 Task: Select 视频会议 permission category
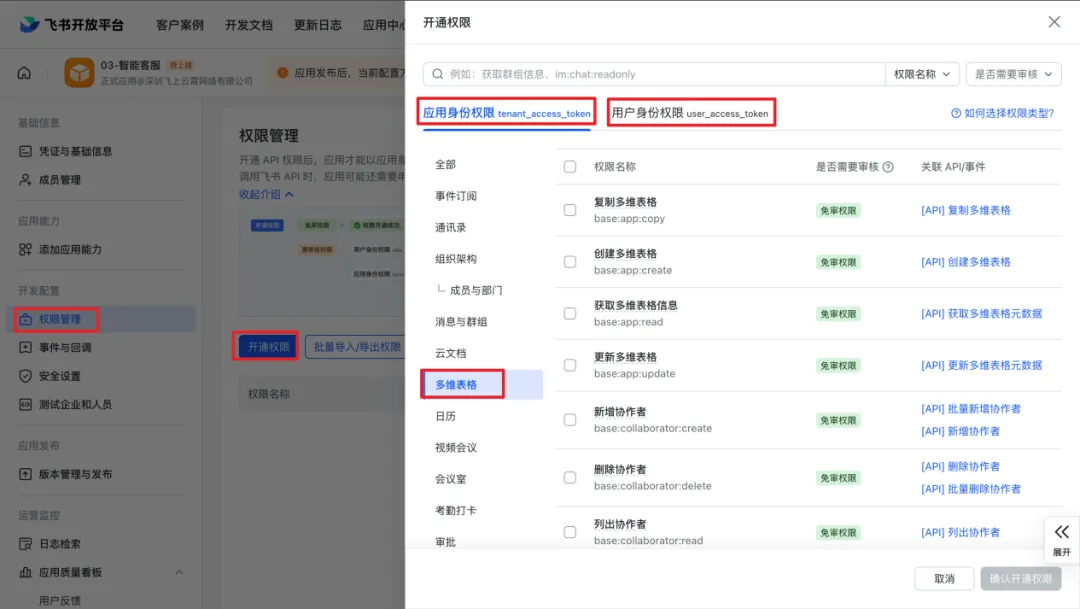coord(456,447)
